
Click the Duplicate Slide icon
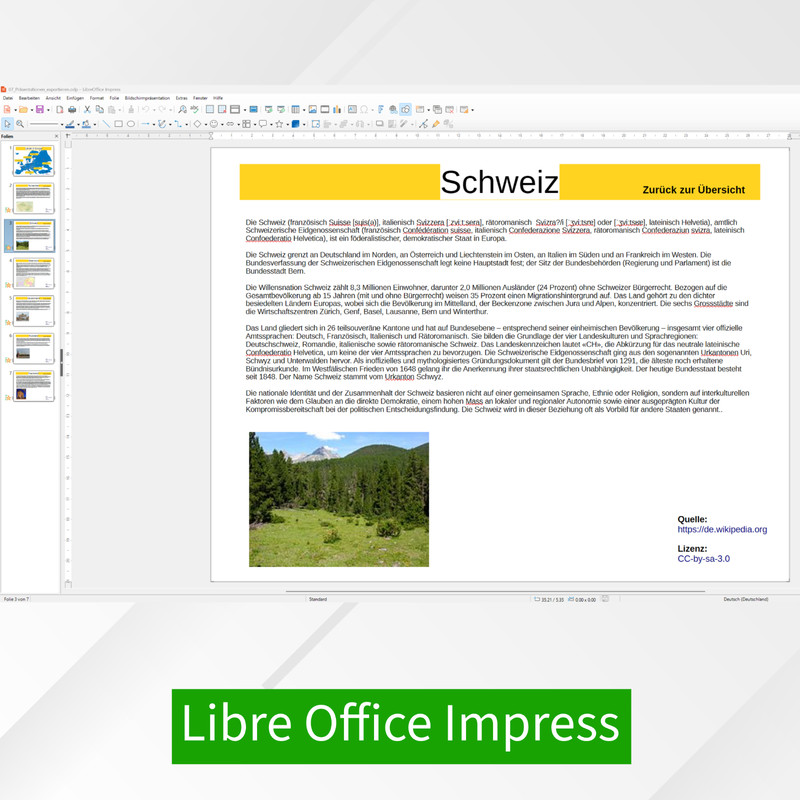[437, 109]
